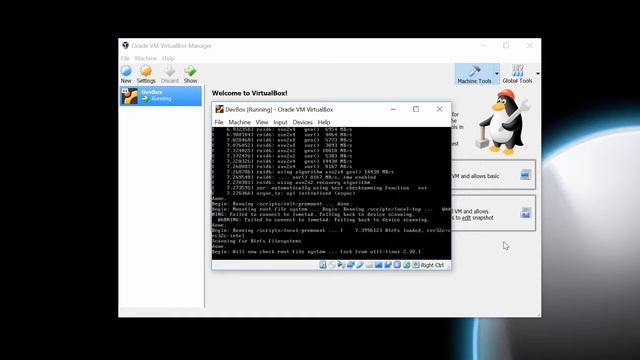Maximize the DevBox running window
This screenshot has width=640, height=360.
(x=416, y=109)
